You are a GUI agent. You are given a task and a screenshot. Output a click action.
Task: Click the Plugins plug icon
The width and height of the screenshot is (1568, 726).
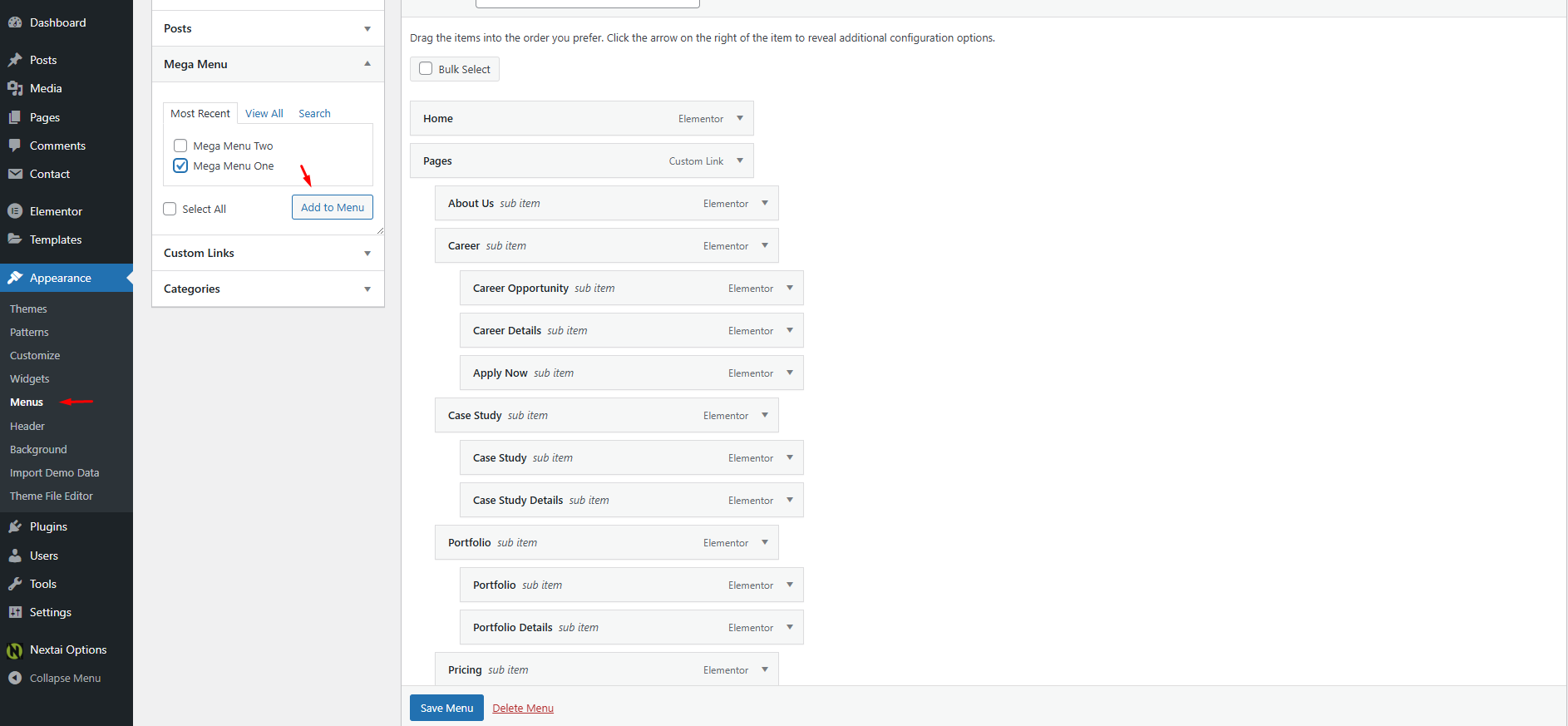[15, 526]
